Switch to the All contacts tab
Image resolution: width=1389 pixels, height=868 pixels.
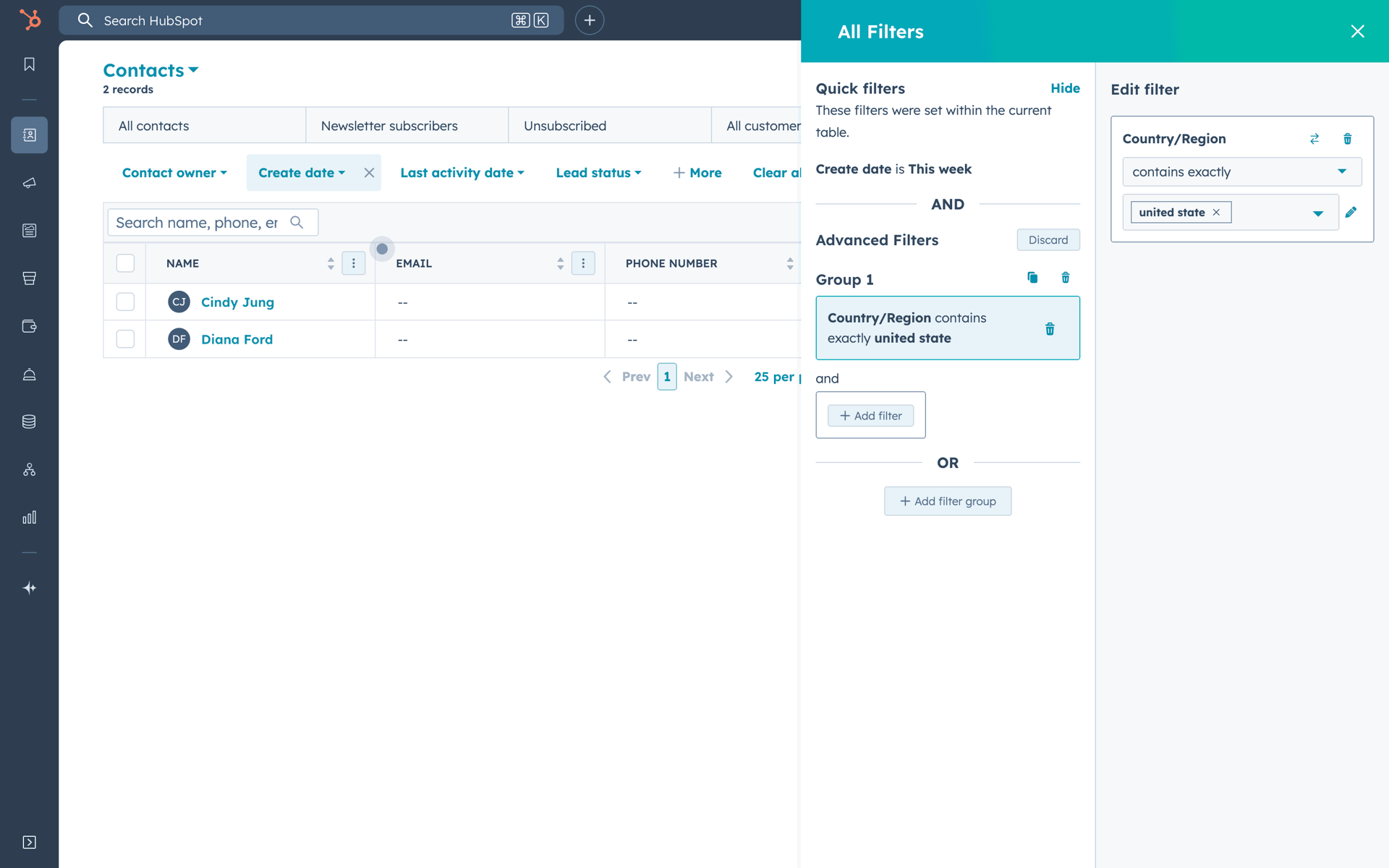coord(204,125)
